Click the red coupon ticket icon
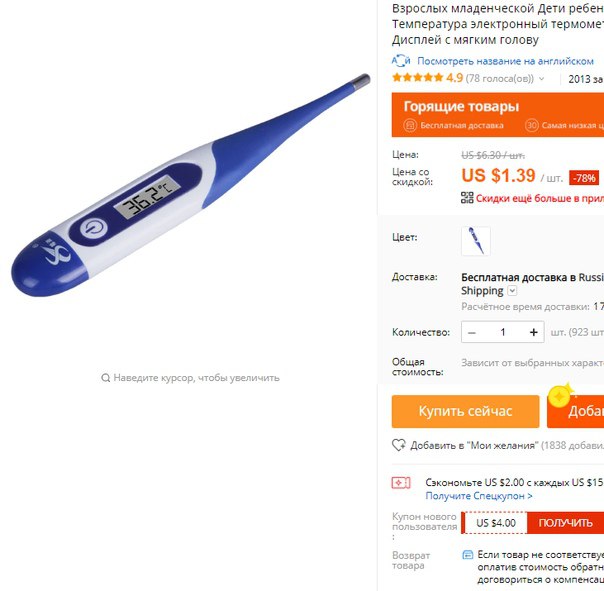The image size is (604, 591). click(x=401, y=483)
